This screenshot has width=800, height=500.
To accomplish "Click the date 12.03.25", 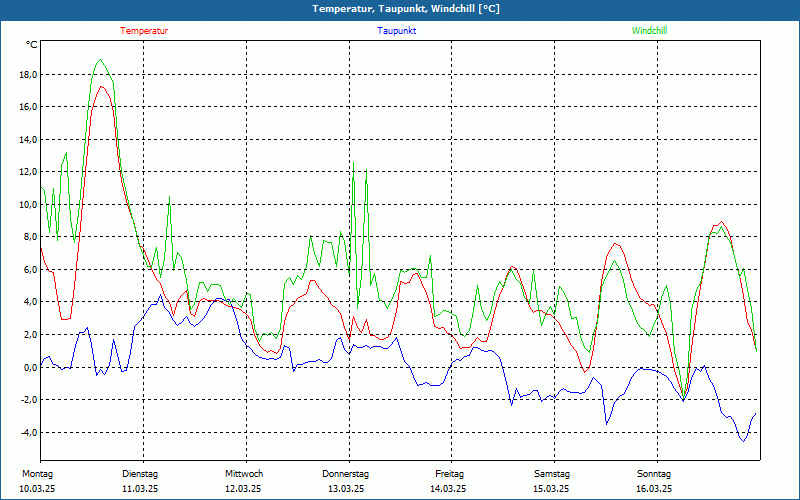I will (x=243, y=489).
